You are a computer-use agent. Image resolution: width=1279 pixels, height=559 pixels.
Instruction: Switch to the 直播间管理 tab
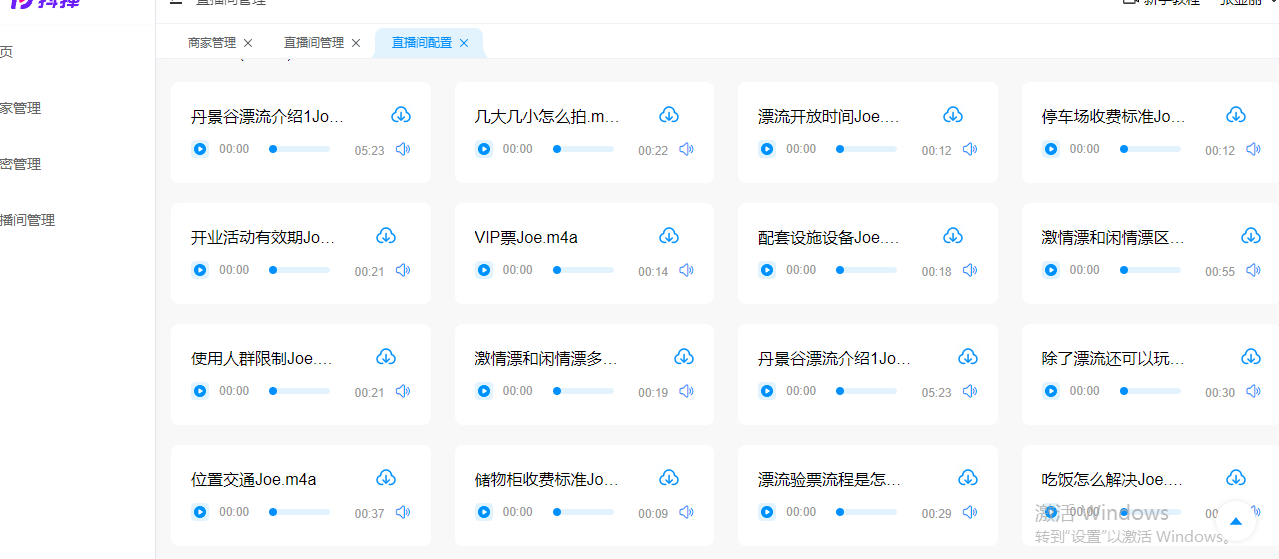pos(314,43)
